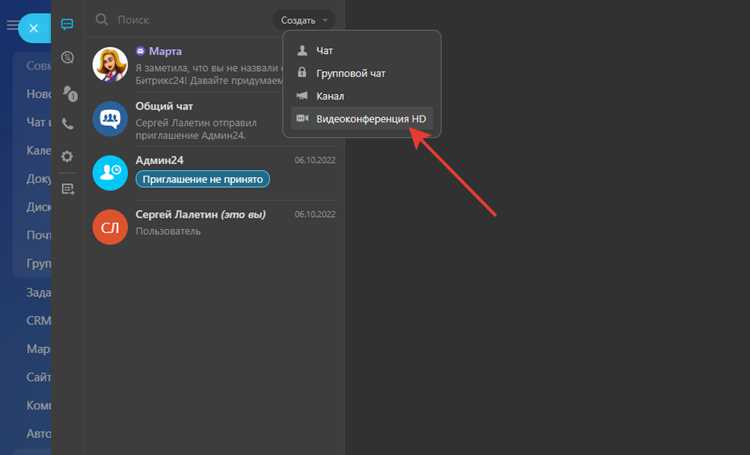Open the notifications icon with badge
750x455 pixels.
pos(70,93)
